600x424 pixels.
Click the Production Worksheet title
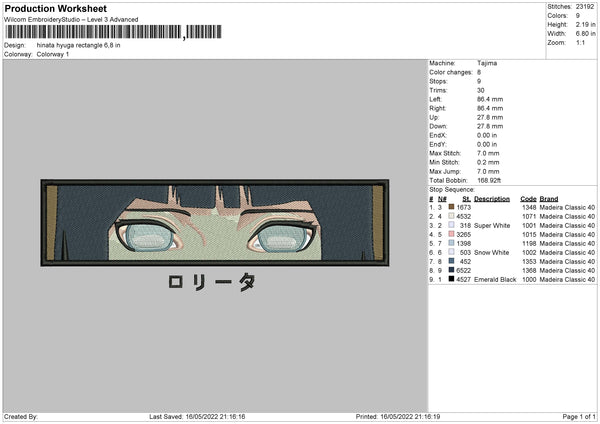(x=55, y=8)
